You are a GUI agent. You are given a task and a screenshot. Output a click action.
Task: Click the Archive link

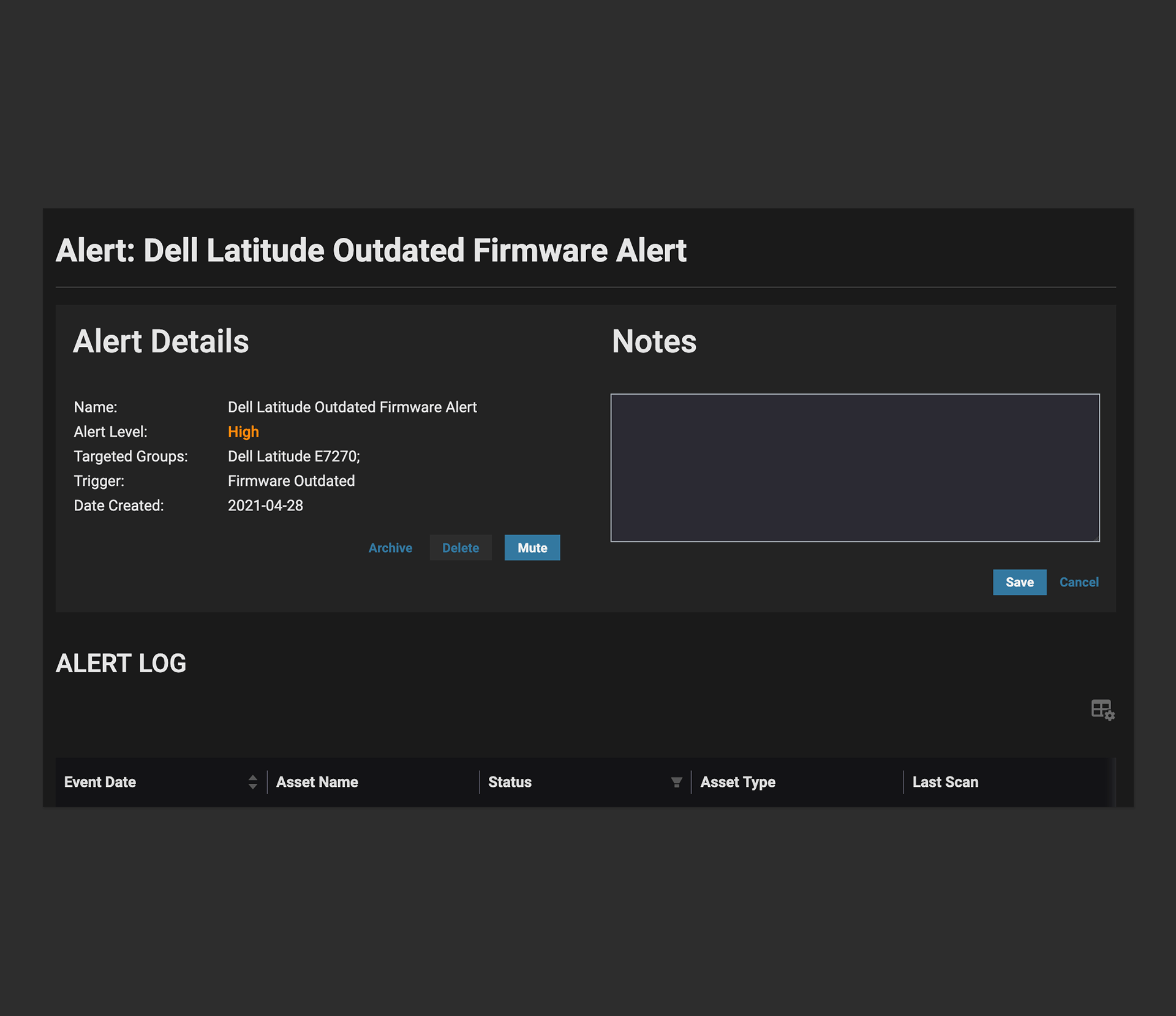pos(390,548)
